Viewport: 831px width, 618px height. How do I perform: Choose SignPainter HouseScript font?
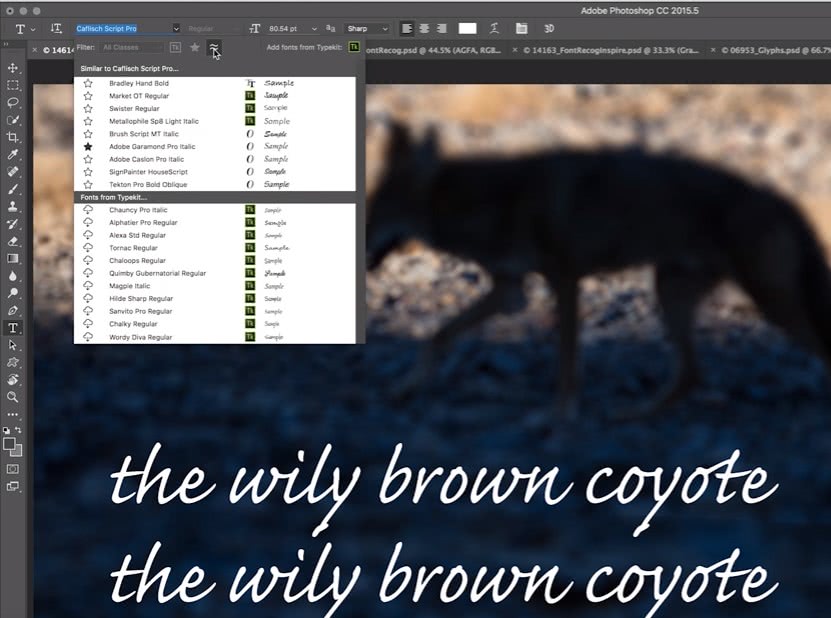215,172
